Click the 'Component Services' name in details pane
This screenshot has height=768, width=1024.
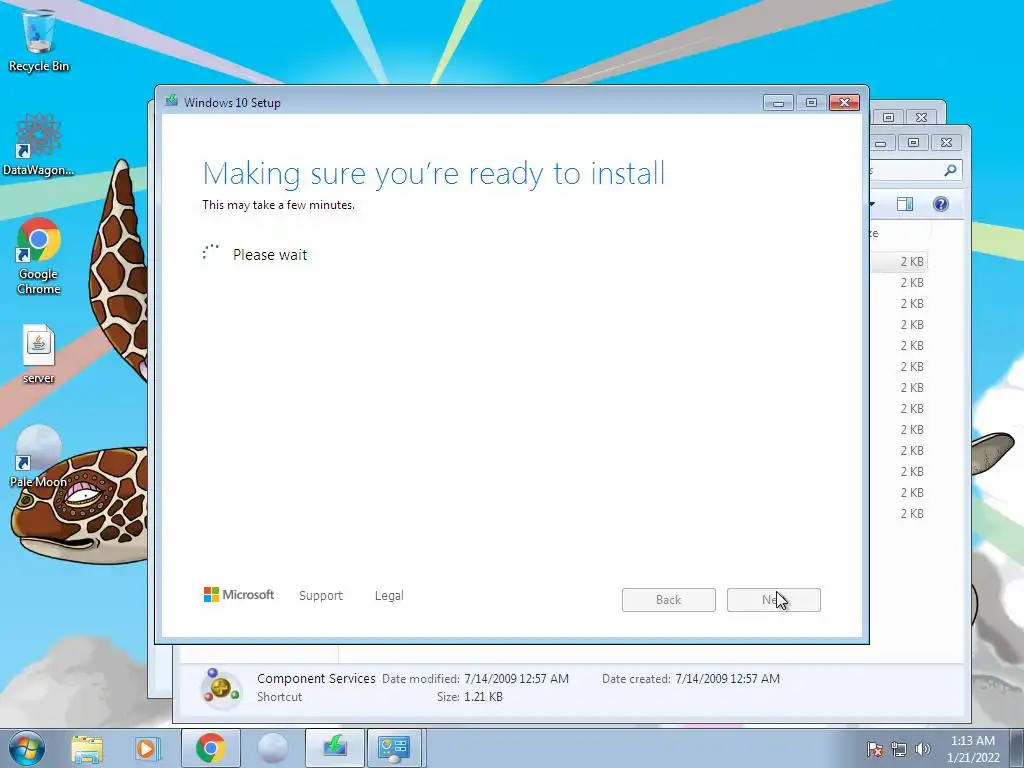316,679
